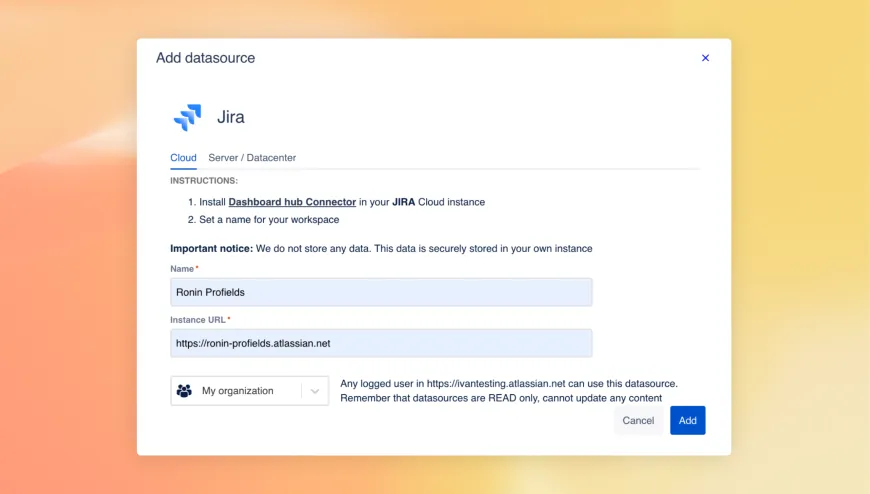This screenshot has height=494, width=870.
Task: Open the Dashboard hub Connector link
Action: click(292, 202)
